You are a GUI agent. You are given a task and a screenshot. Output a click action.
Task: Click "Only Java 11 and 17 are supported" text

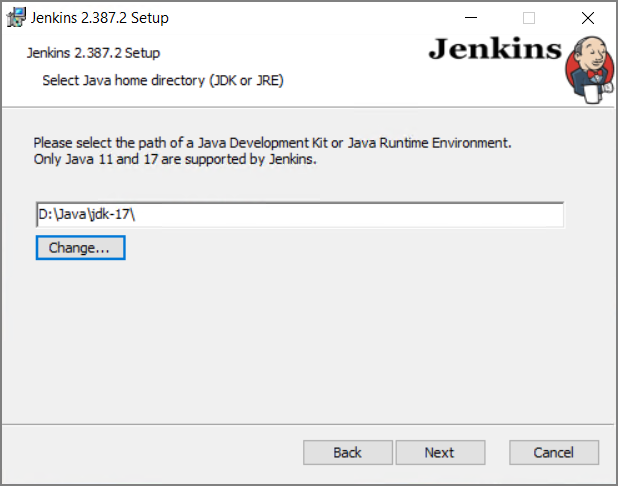tap(175, 159)
